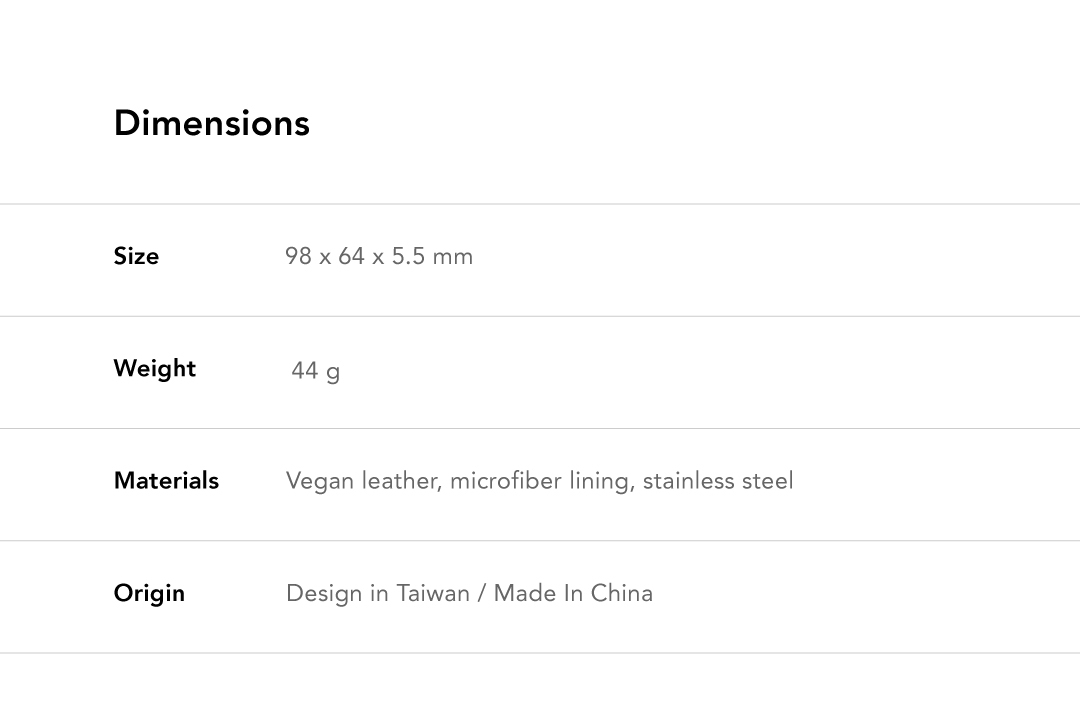Select the Size row label
Viewport: 1080px width, 720px height.
136,256
